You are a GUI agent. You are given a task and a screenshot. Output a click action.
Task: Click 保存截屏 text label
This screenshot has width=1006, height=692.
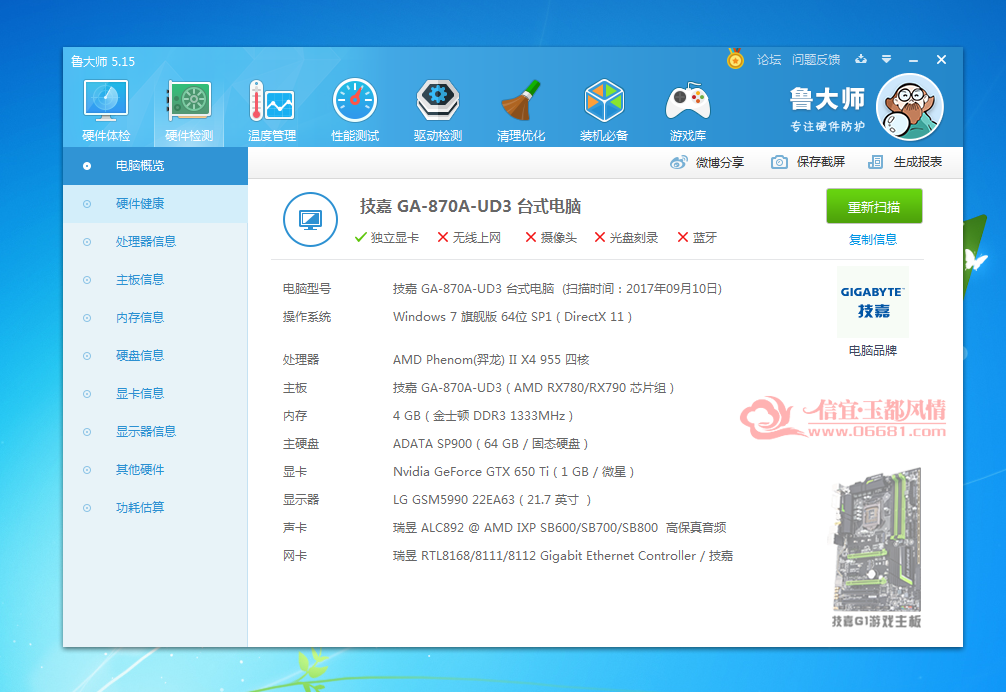pyautogui.click(x=821, y=162)
